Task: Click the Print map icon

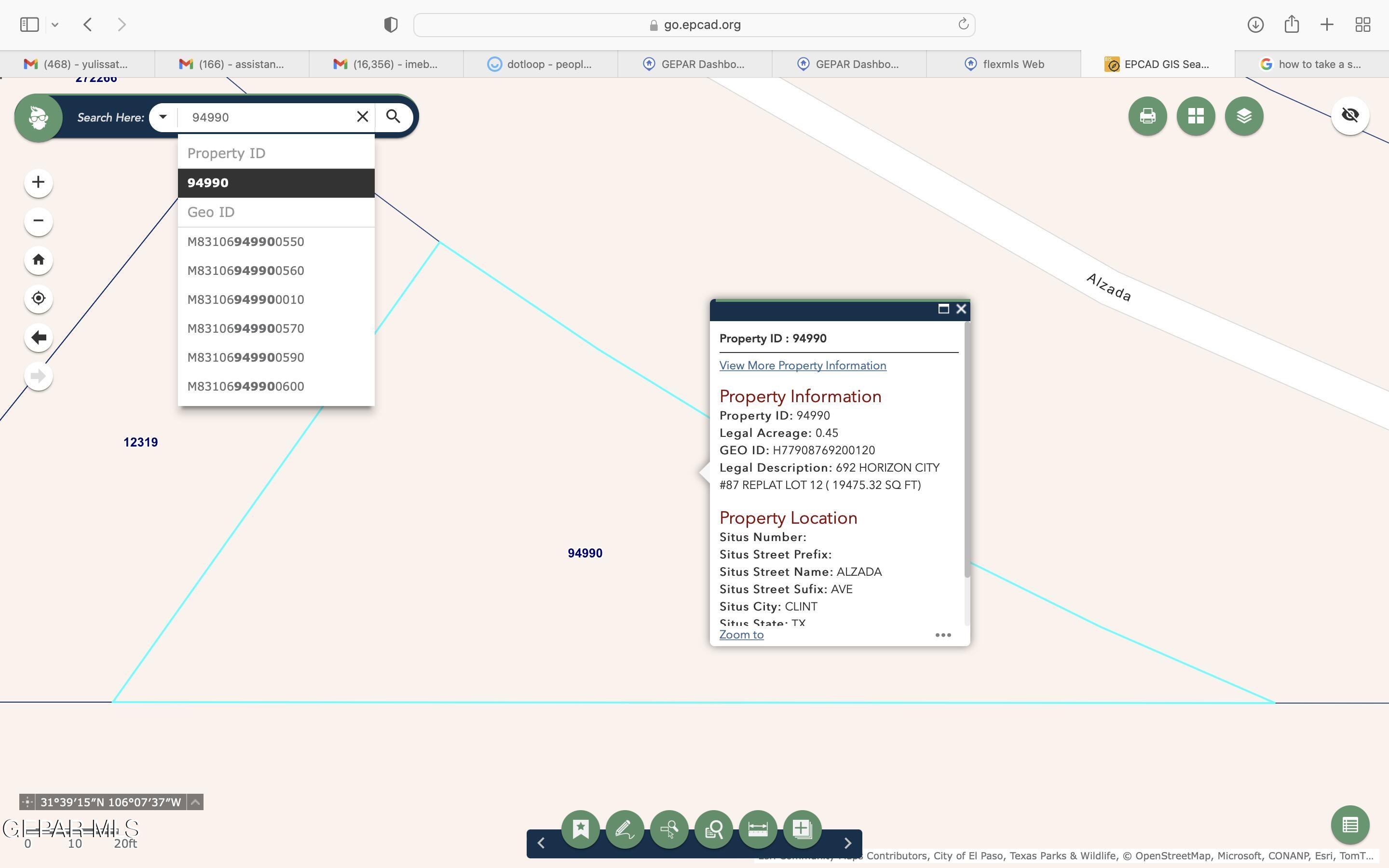Action: coord(1147,117)
